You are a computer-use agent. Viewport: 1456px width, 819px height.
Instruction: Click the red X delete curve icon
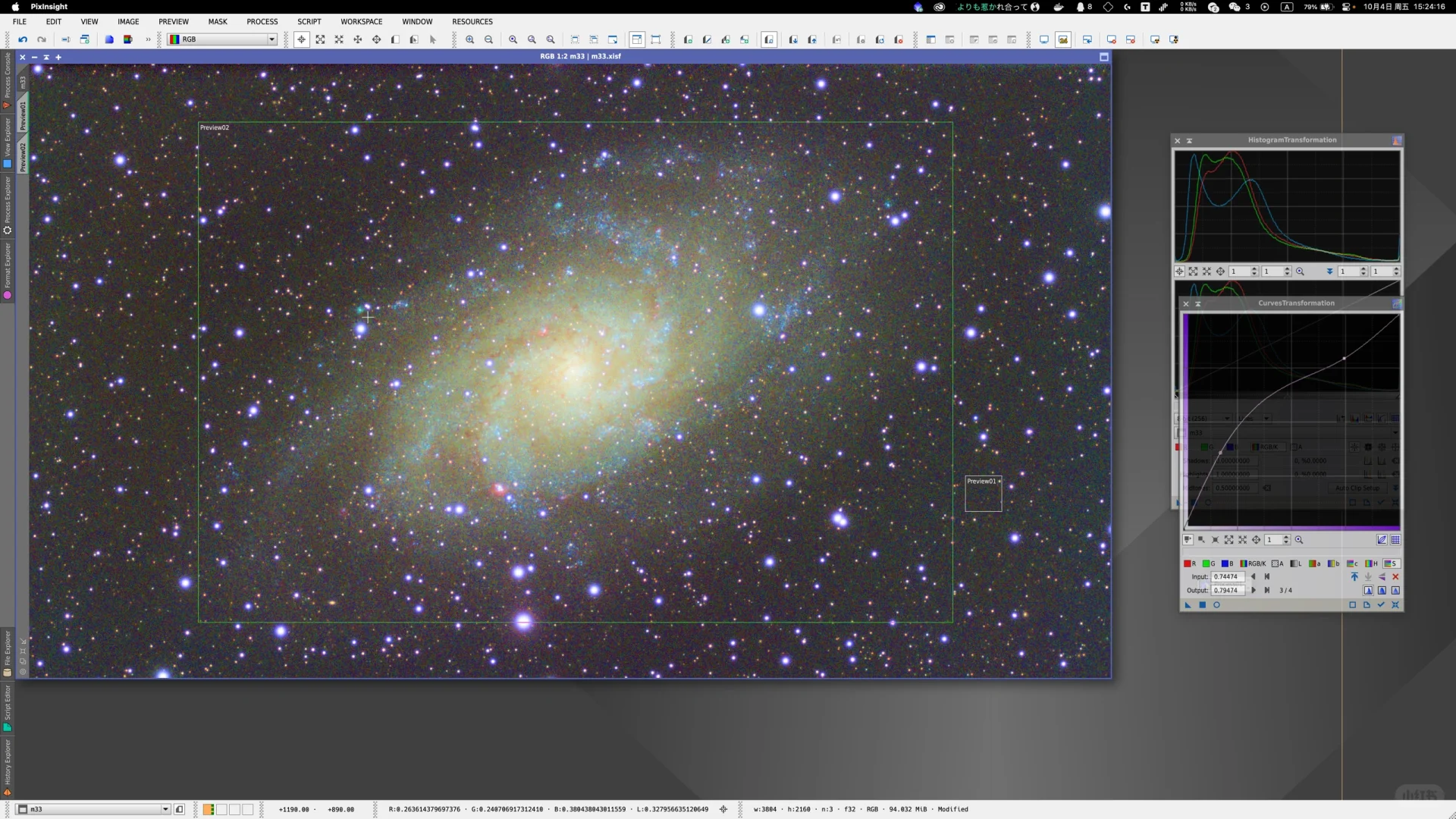1395,576
